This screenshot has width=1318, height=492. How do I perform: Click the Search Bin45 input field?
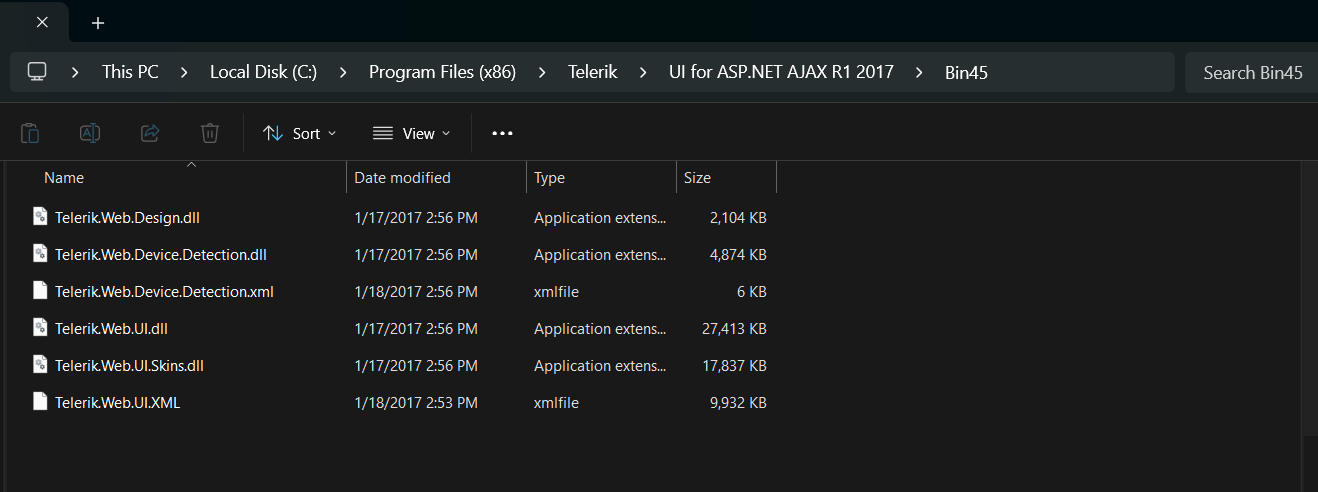click(1252, 72)
